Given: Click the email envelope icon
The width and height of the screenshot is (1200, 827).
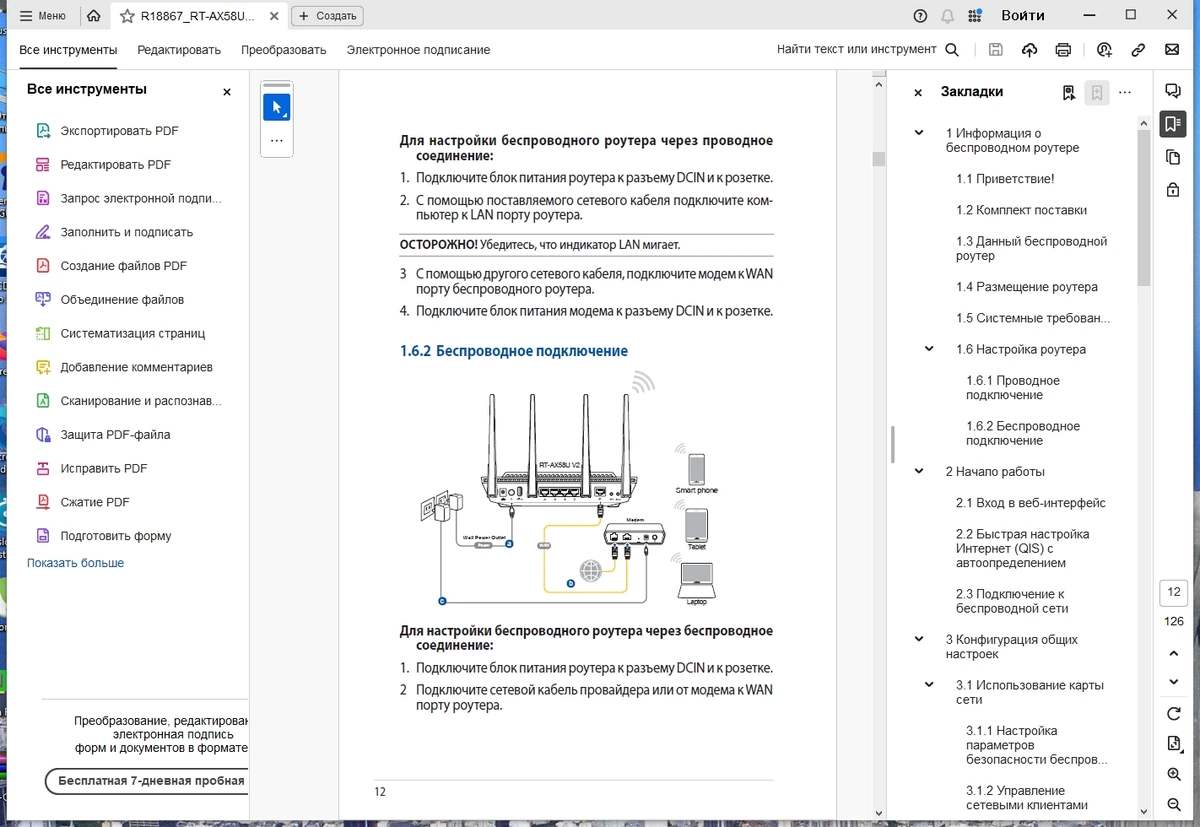Looking at the screenshot, I should (1172, 50).
